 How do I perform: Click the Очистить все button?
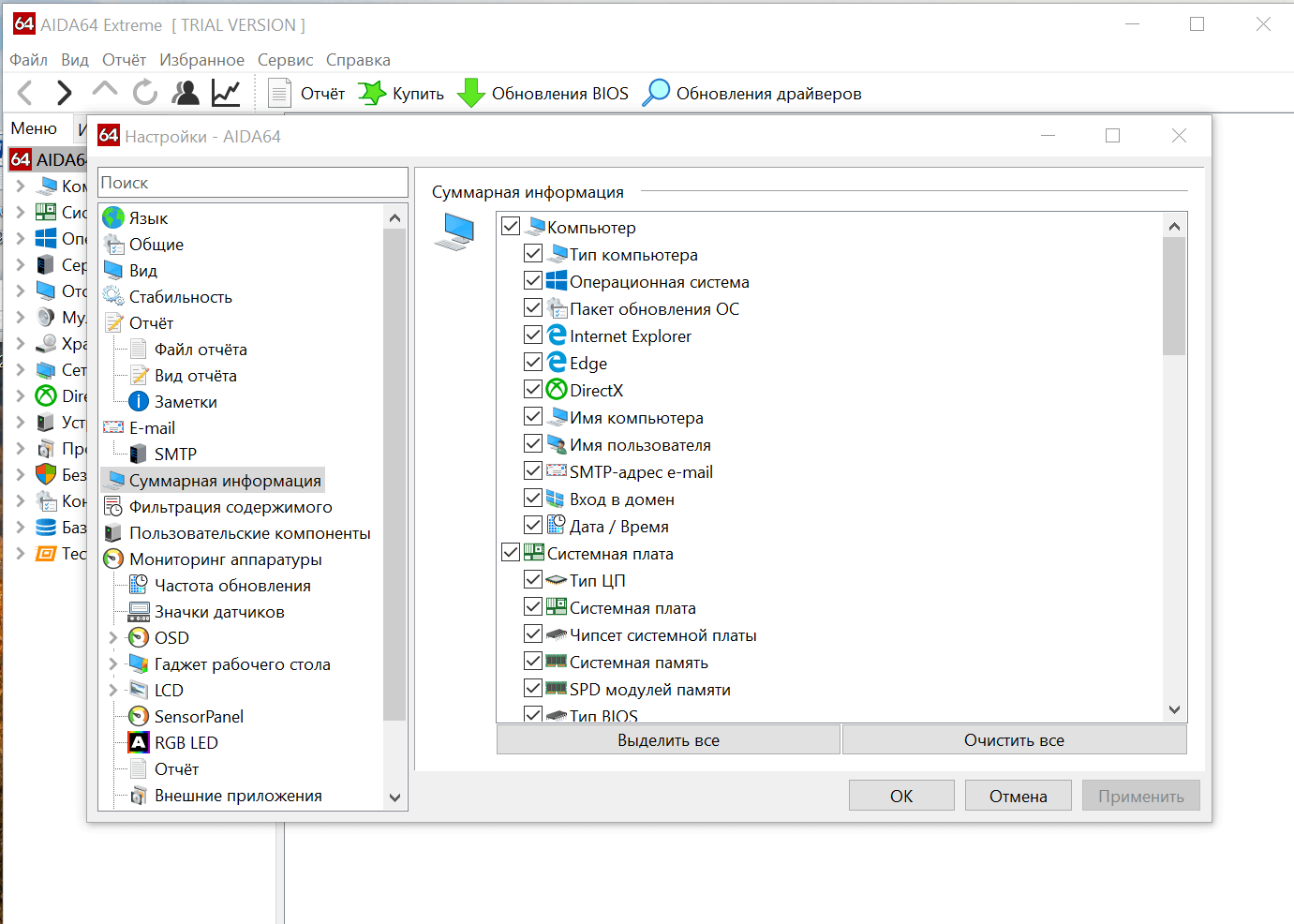tap(1014, 740)
